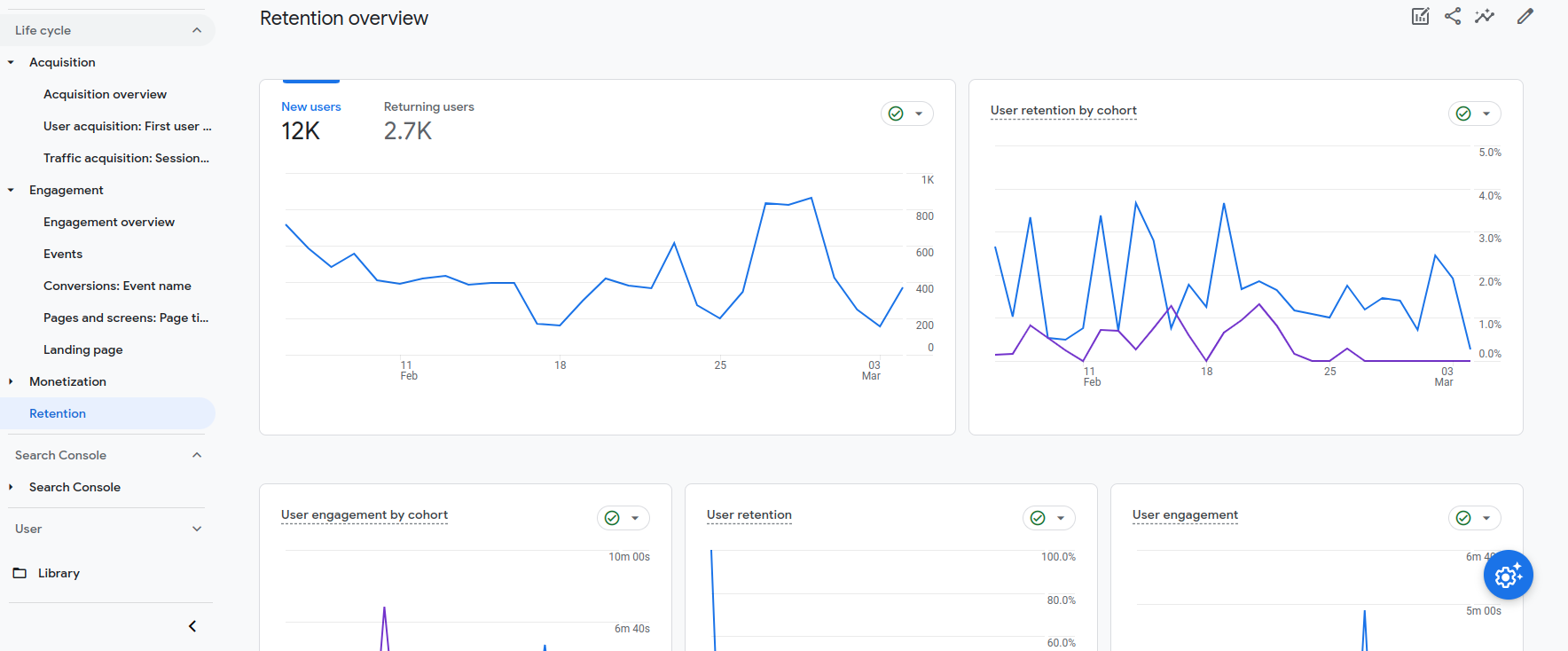Image resolution: width=1568 pixels, height=651 pixels.
Task: Share this Retention overview report
Action: pos(1453,16)
